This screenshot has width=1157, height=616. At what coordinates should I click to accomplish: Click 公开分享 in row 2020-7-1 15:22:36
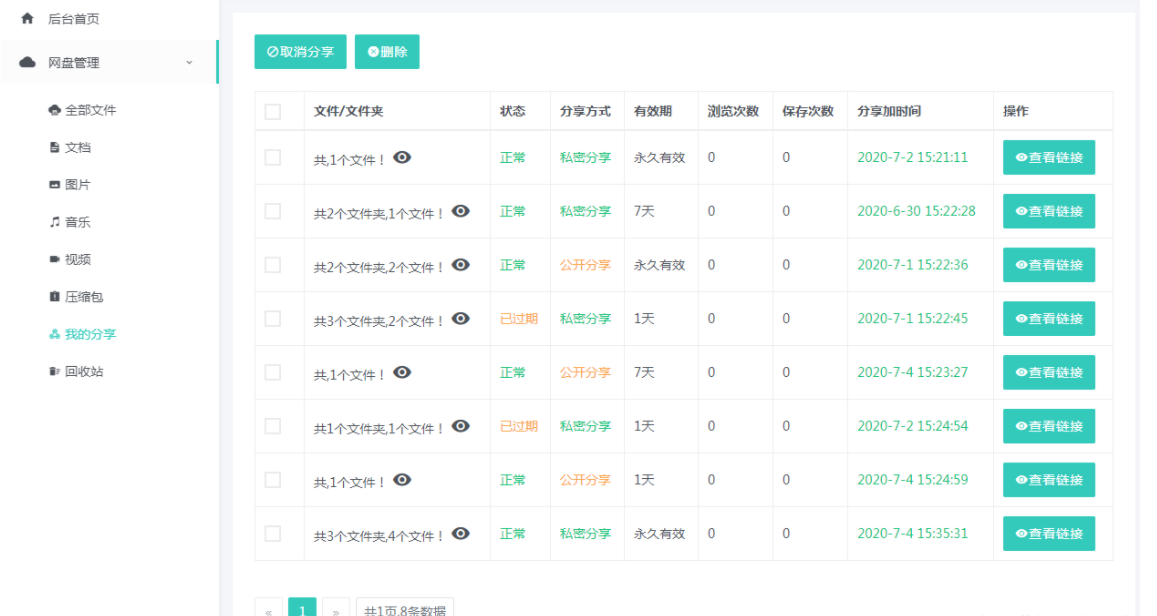click(x=585, y=265)
